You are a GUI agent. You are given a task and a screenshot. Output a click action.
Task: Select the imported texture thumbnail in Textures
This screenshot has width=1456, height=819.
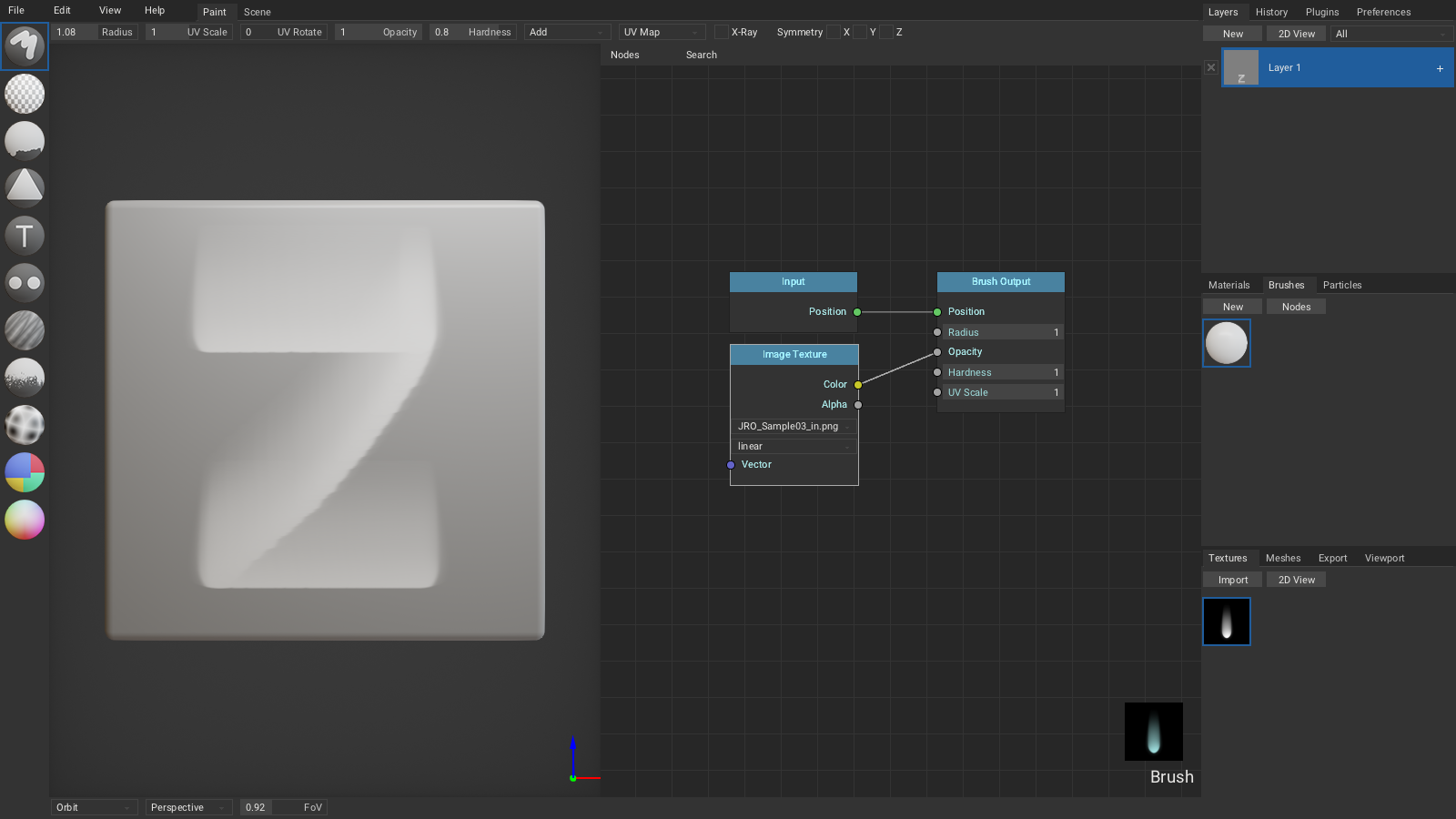(x=1227, y=622)
